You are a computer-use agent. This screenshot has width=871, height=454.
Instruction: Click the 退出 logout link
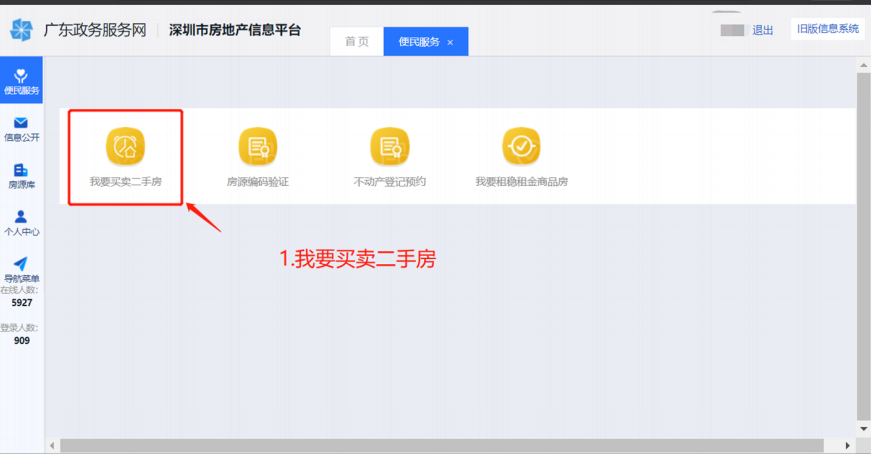click(763, 30)
